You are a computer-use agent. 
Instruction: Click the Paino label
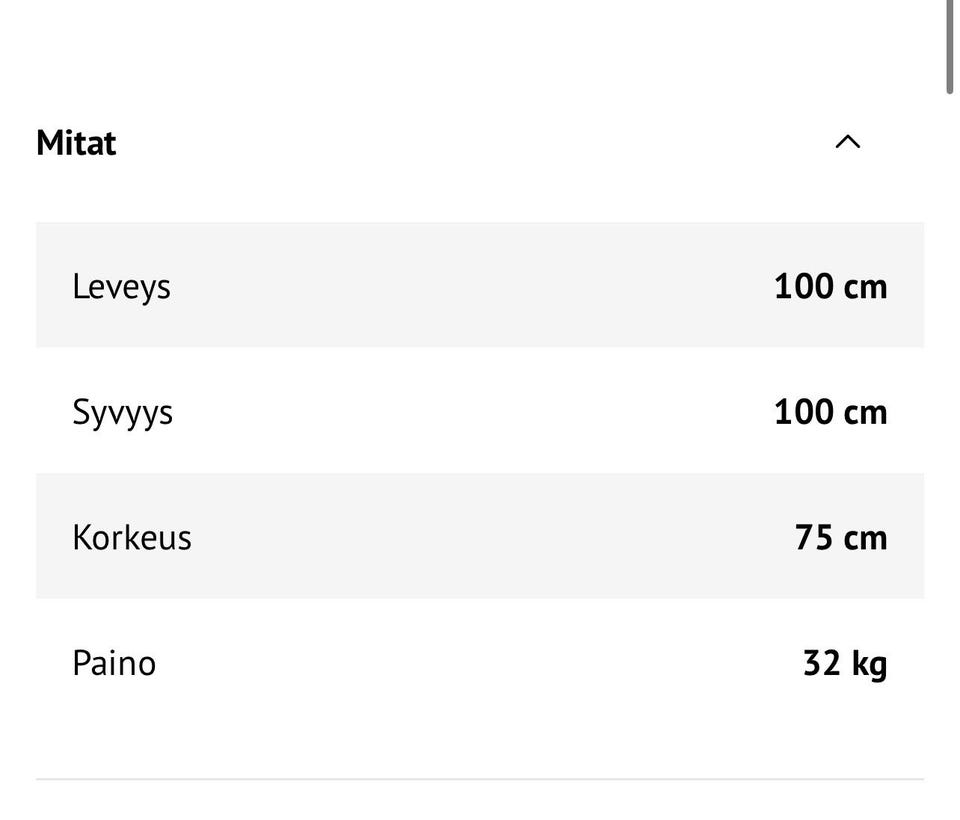(x=114, y=663)
